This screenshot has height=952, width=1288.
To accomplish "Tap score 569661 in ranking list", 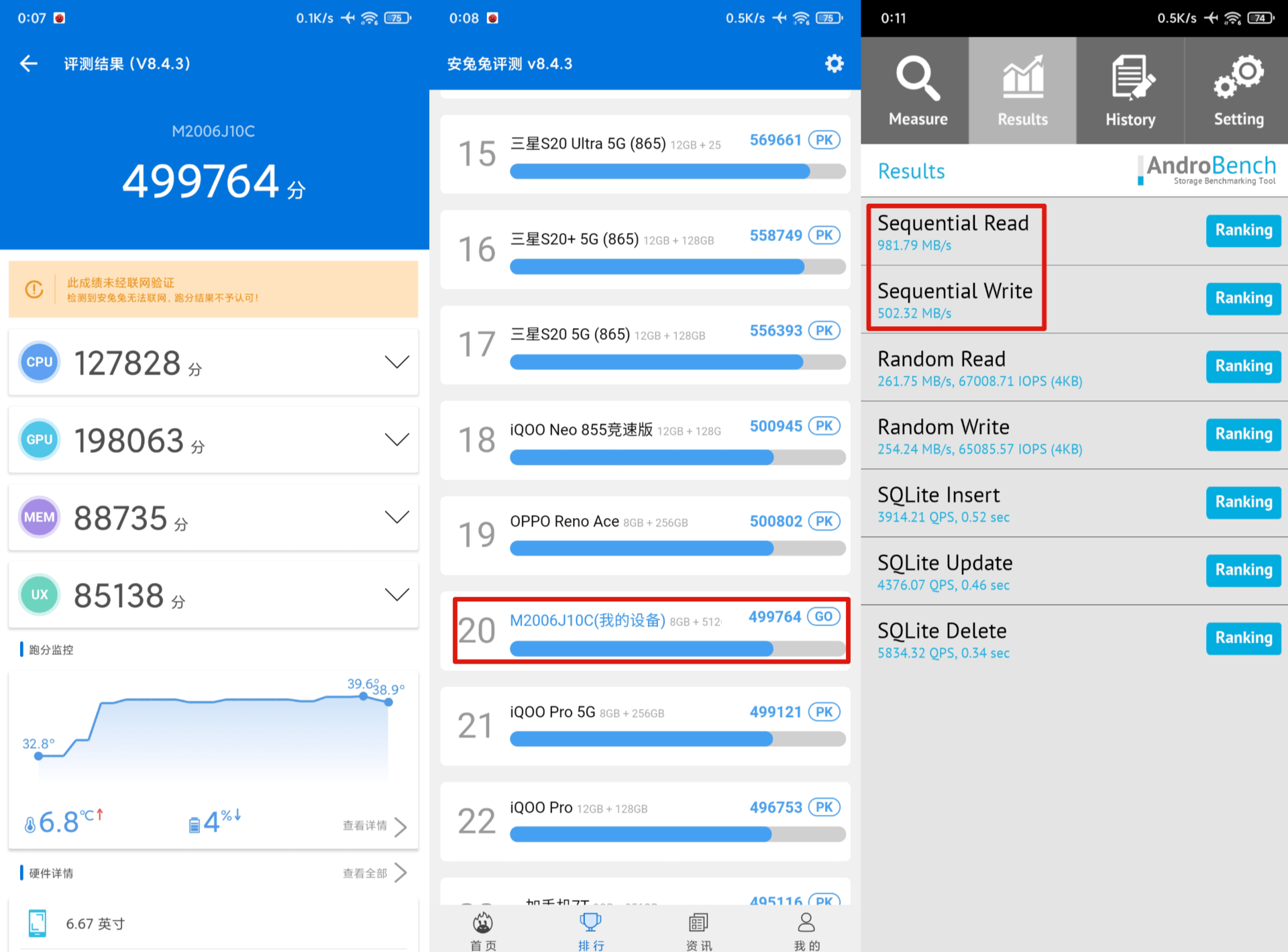I will (775, 140).
